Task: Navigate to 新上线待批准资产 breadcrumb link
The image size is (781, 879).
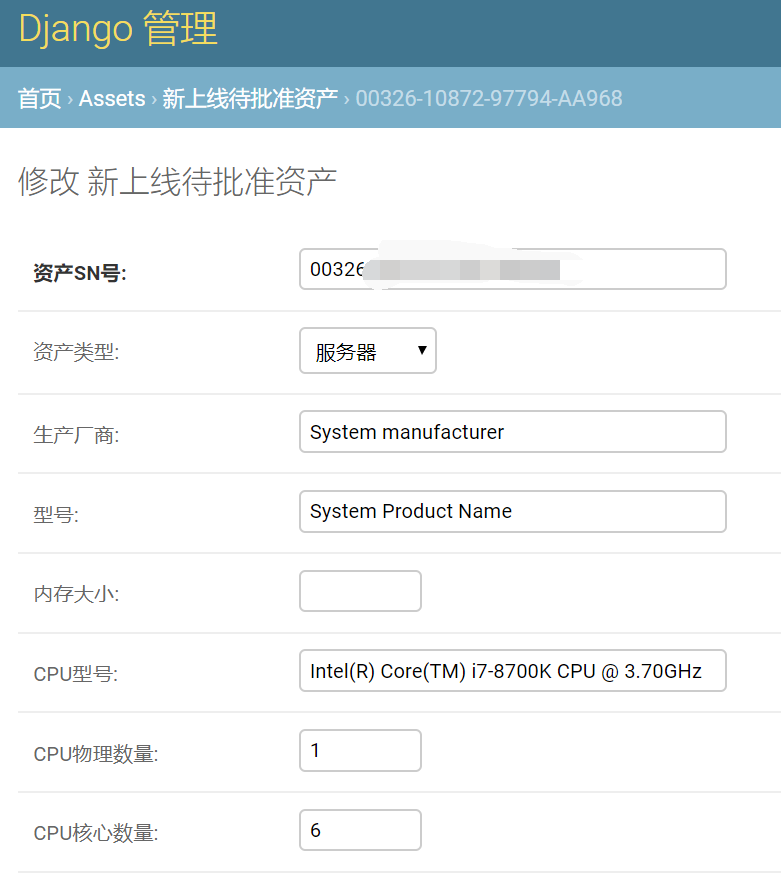Action: (250, 98)
